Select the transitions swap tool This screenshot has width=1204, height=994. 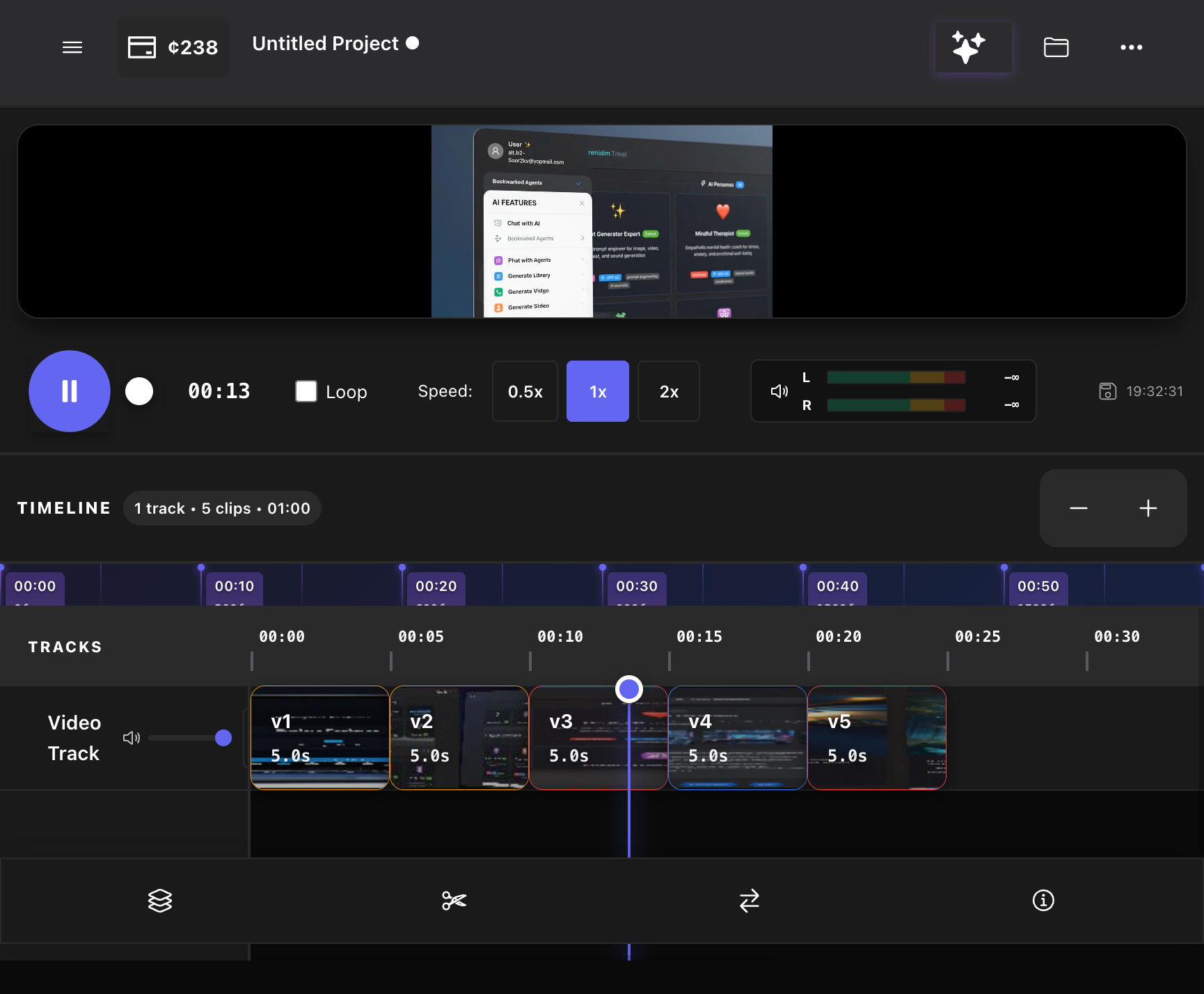tap(748, 901)
